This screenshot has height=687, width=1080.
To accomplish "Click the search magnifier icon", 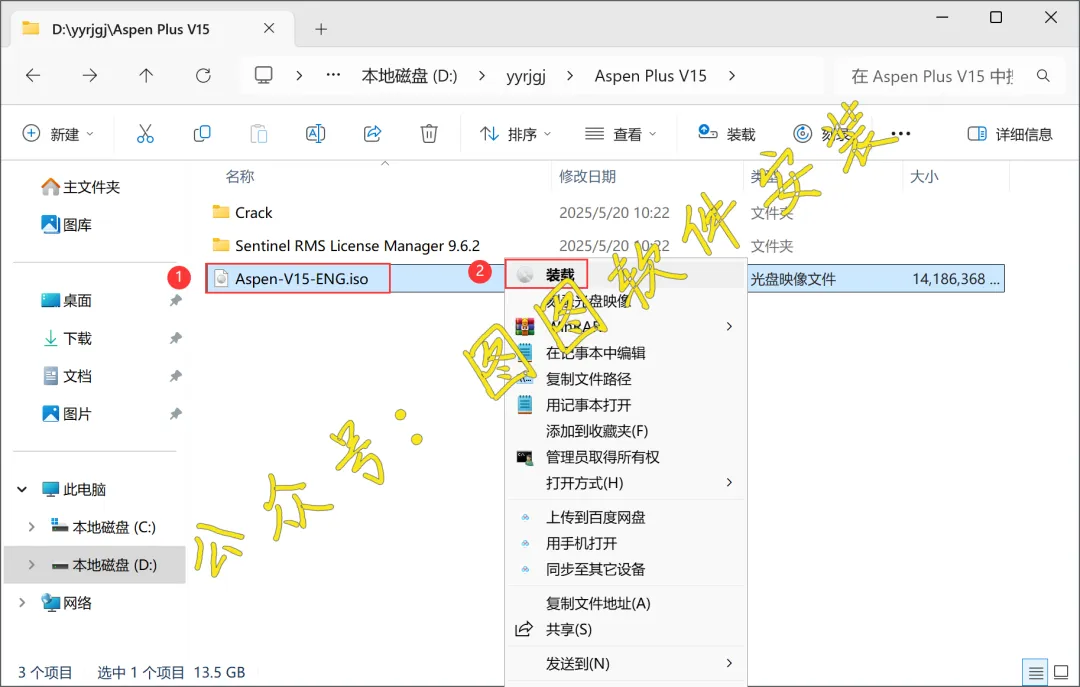I will tap(1043, 76).
